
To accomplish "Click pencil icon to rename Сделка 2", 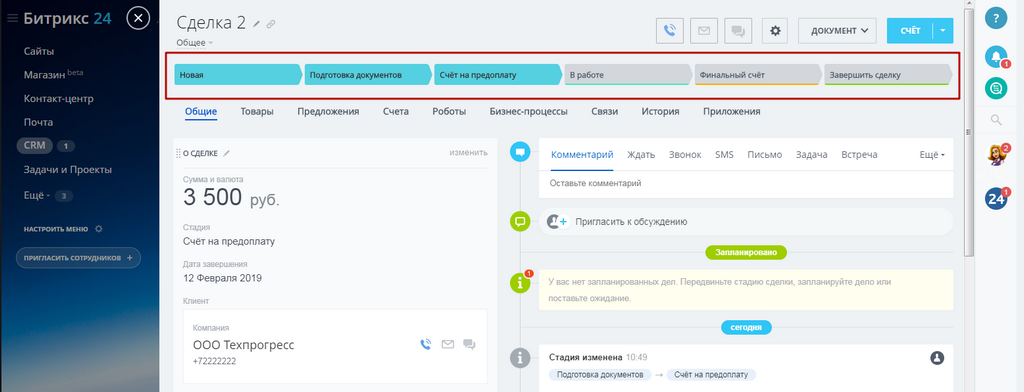I will point(257,24).
